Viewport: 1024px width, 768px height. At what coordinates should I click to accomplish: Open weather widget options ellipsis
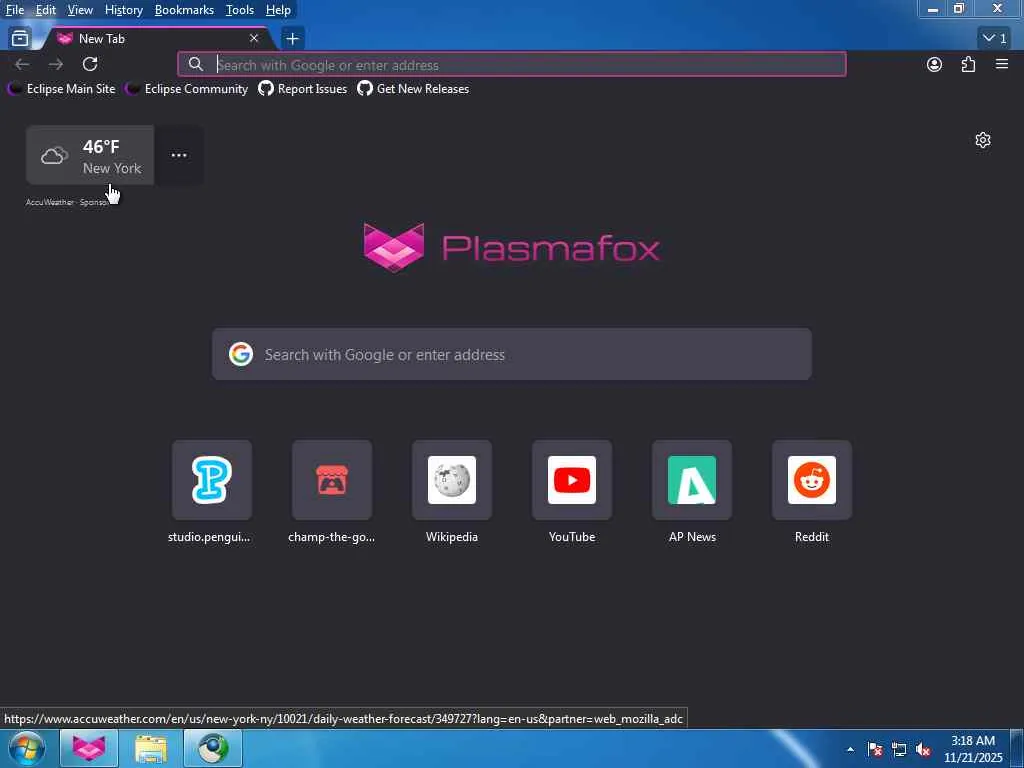(179, 155)
